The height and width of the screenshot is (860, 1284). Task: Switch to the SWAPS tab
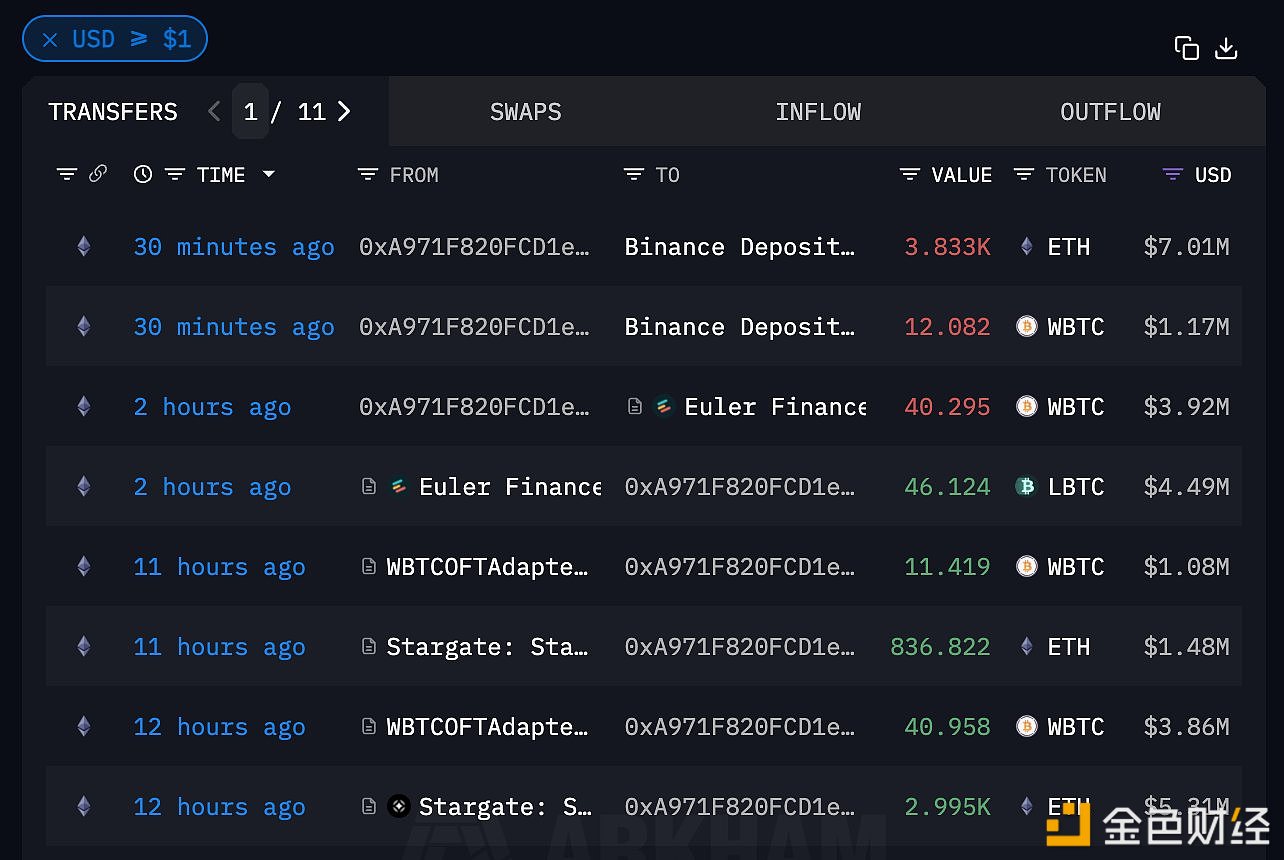click(x=525, y=111)
